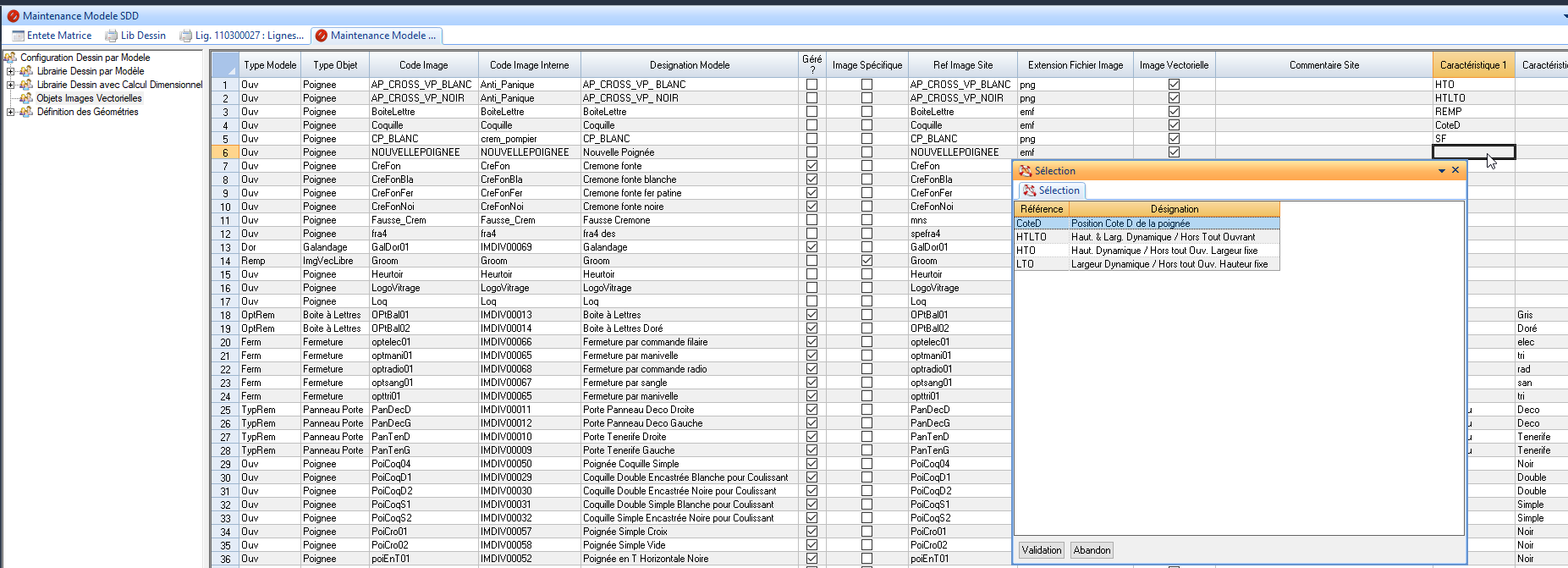Click the Lib Dessin printer icon

coord(111,36)
